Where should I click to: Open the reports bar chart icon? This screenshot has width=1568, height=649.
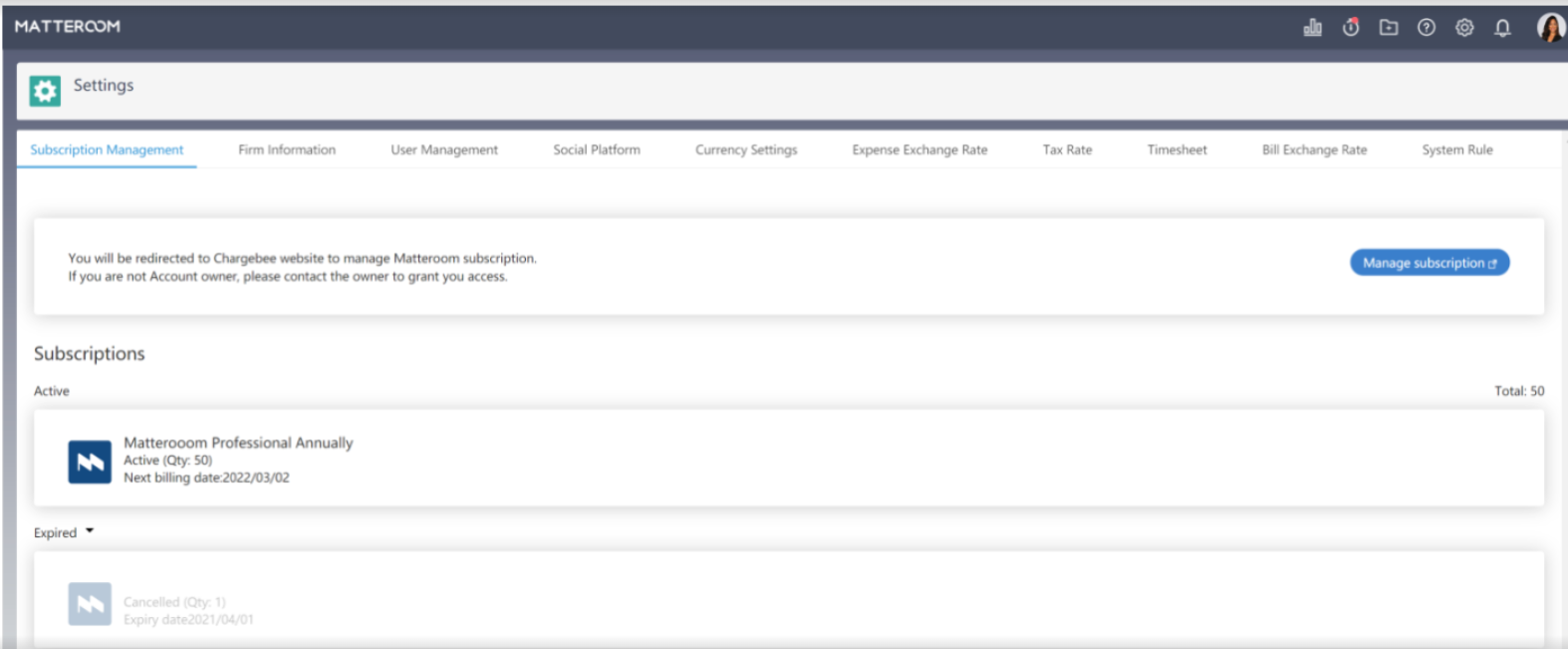(1312, 28)
